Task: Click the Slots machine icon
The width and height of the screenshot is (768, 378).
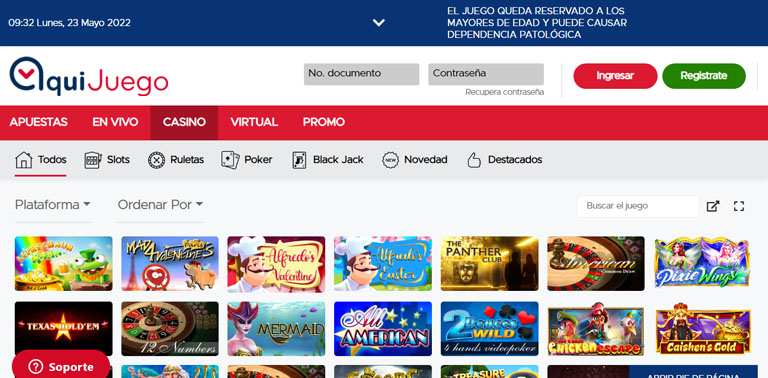Action: click(93, 160)
